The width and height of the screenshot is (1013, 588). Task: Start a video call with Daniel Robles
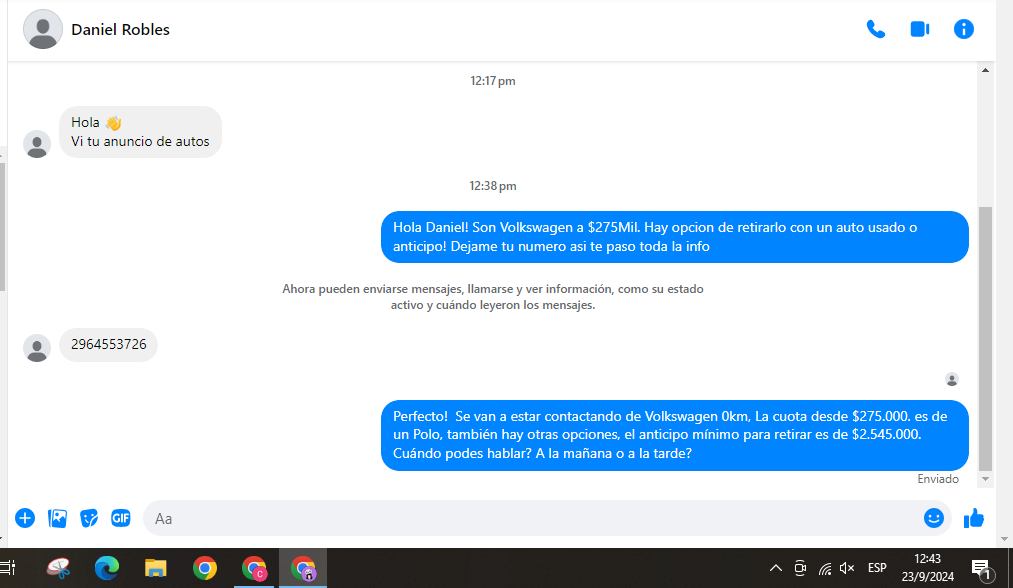pos(919,29)
